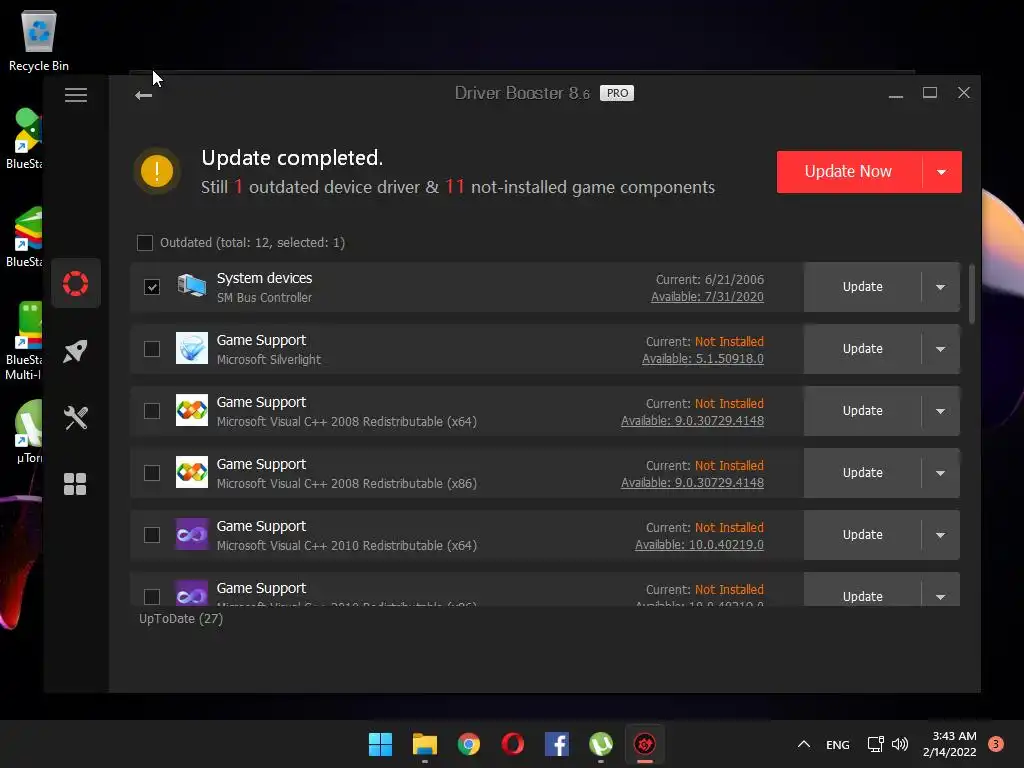The height and width of the screenshot is (768, 1024).
Task: Update Visual C++ 2008 Redistributable (x86)
Action: pyautogui.click(x=862, y=473)
